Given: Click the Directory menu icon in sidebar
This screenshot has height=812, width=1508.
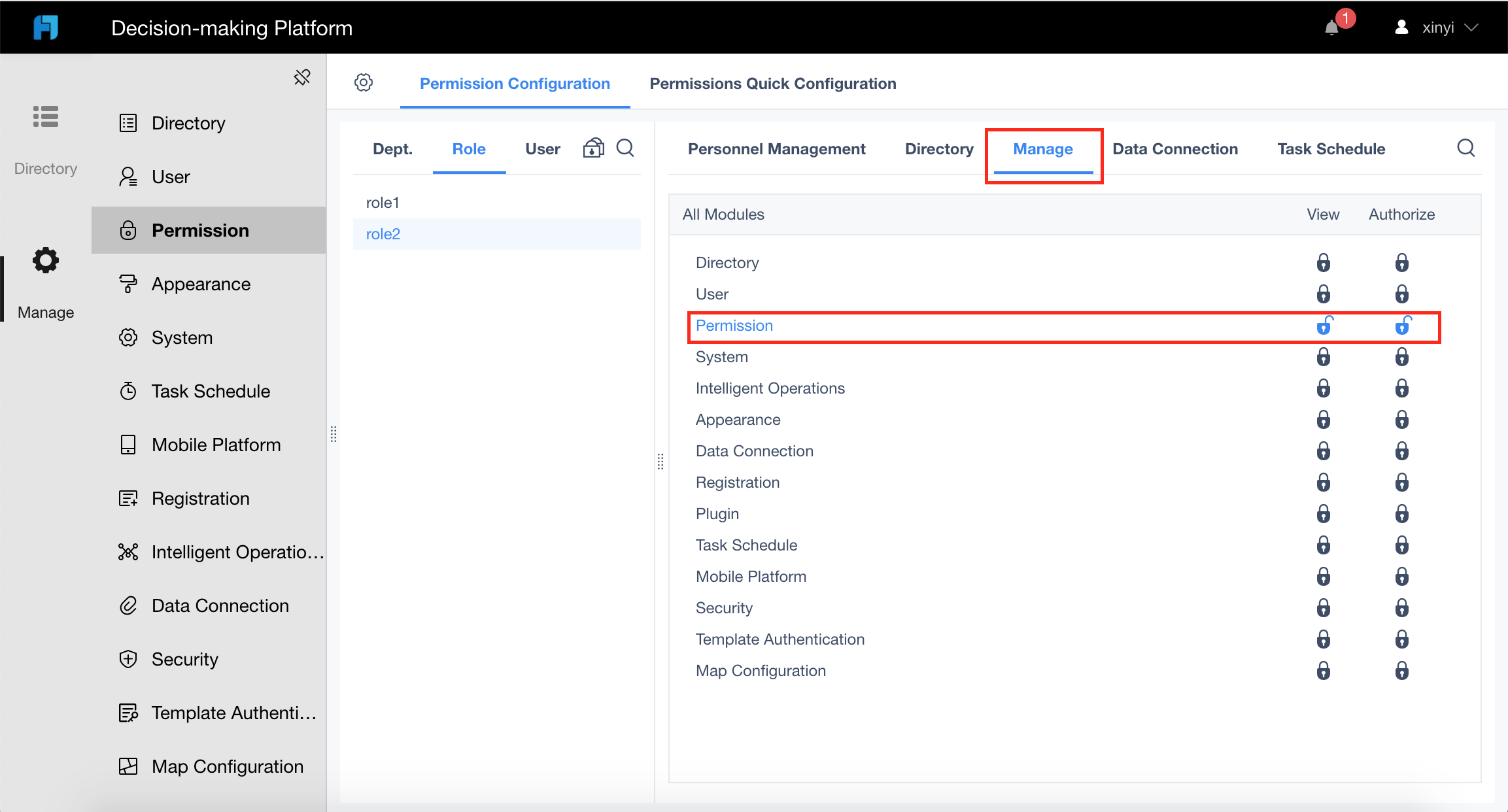Looking at the screenshot, I should (x=128, y=123).
